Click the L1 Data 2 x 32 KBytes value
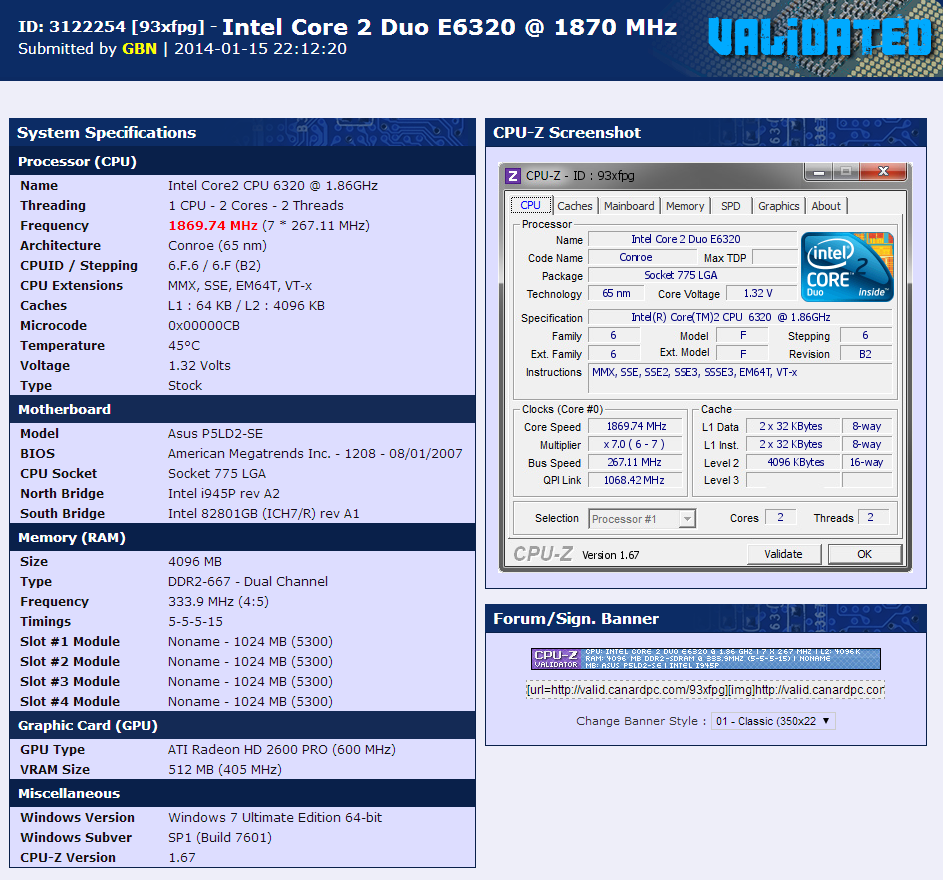Viewport: 943px width, 880px height. (793, 426)
